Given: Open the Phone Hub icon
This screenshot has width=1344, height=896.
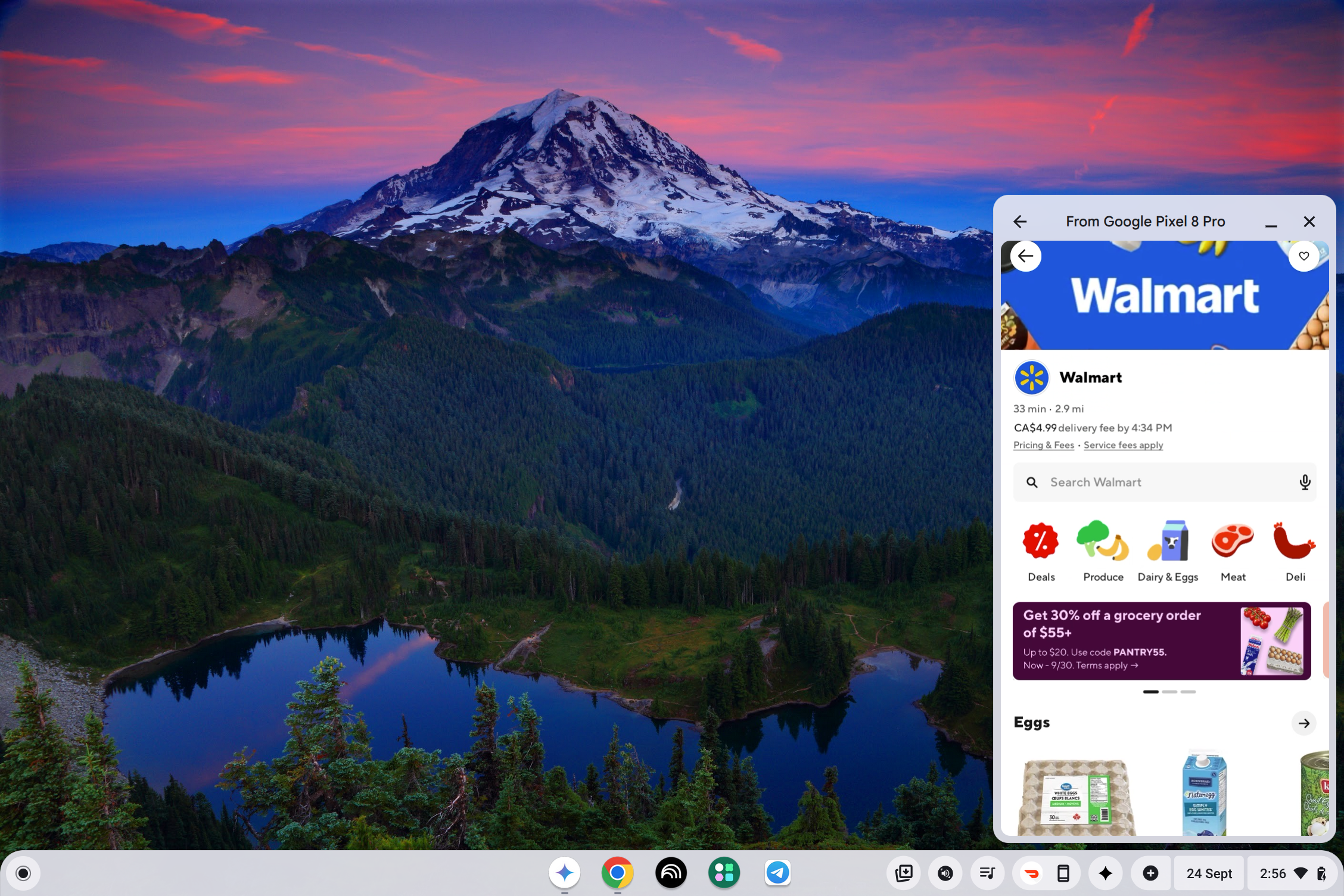Looking at the screenshot, I should pos(1063,873).
